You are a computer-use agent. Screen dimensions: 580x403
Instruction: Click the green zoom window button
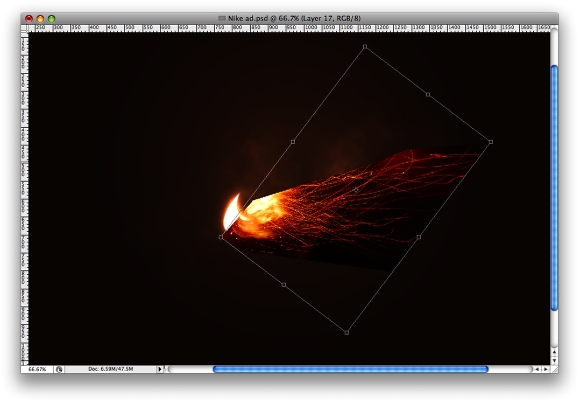point(52,18)
